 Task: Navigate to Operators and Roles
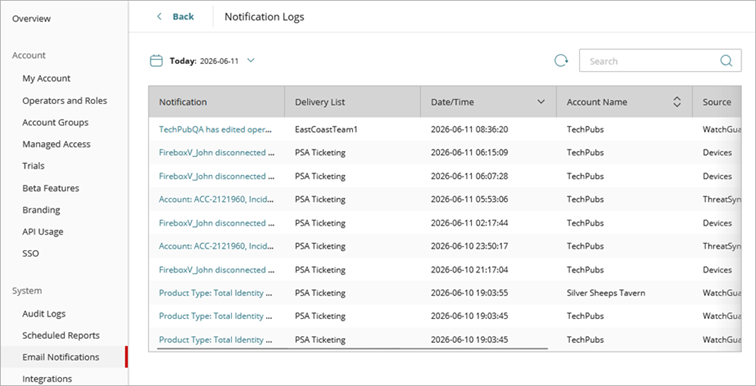tap(65, 101)
